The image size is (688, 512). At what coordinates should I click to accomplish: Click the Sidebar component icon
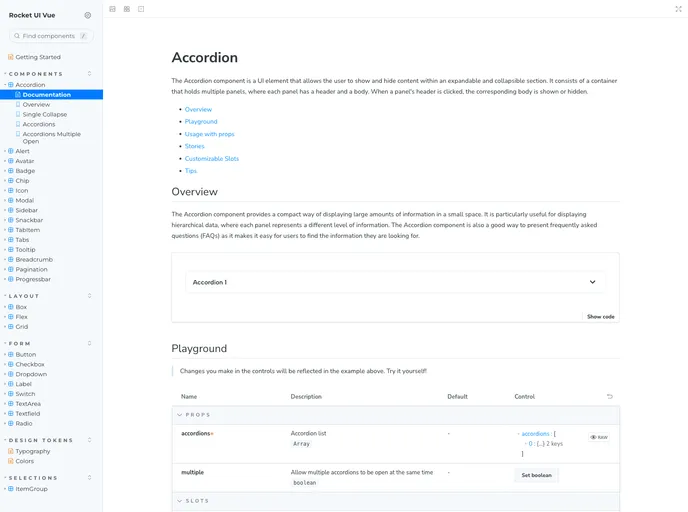(x=11, y=210)
